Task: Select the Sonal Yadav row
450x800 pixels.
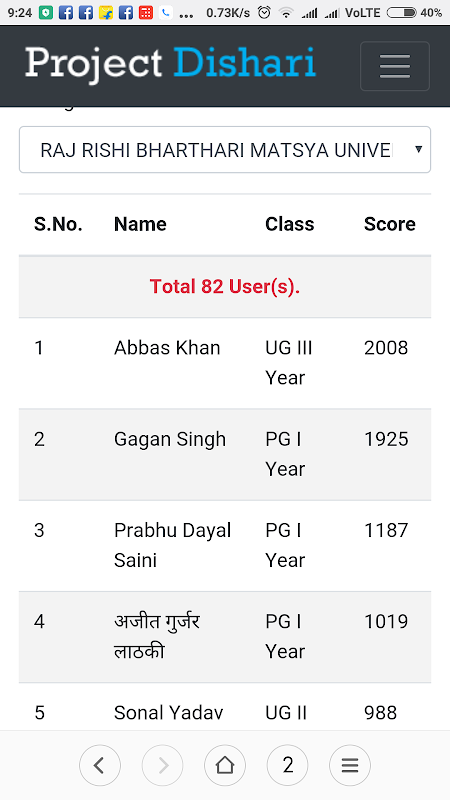Action: tap(225, 706)
